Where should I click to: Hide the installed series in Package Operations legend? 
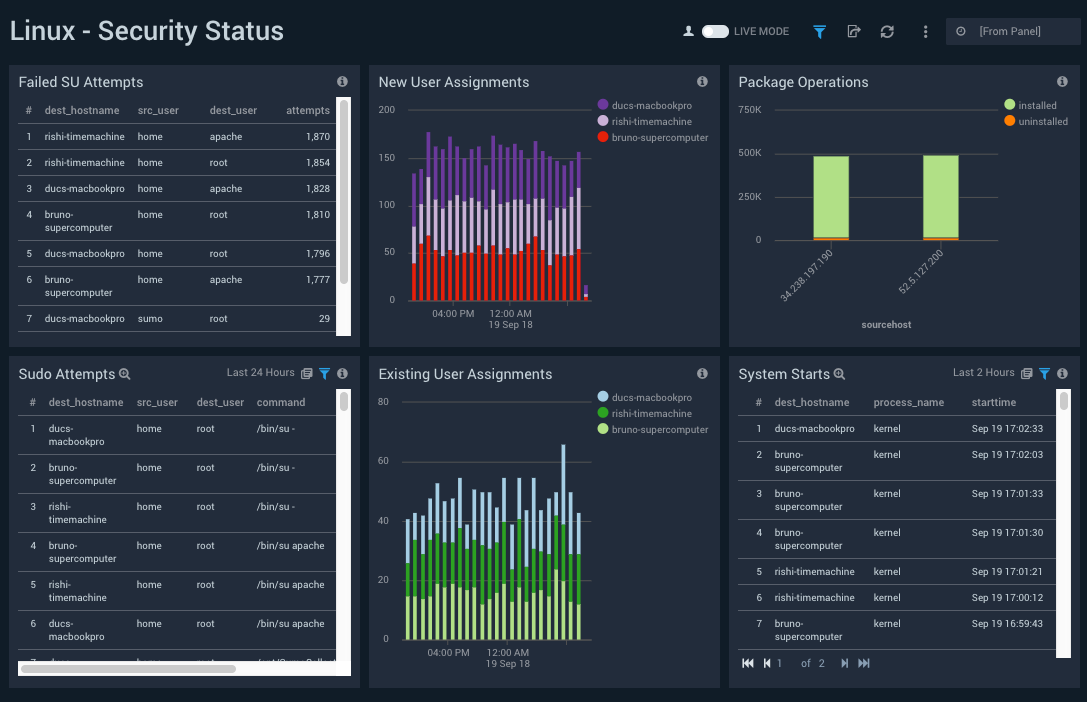[1030, 103]
